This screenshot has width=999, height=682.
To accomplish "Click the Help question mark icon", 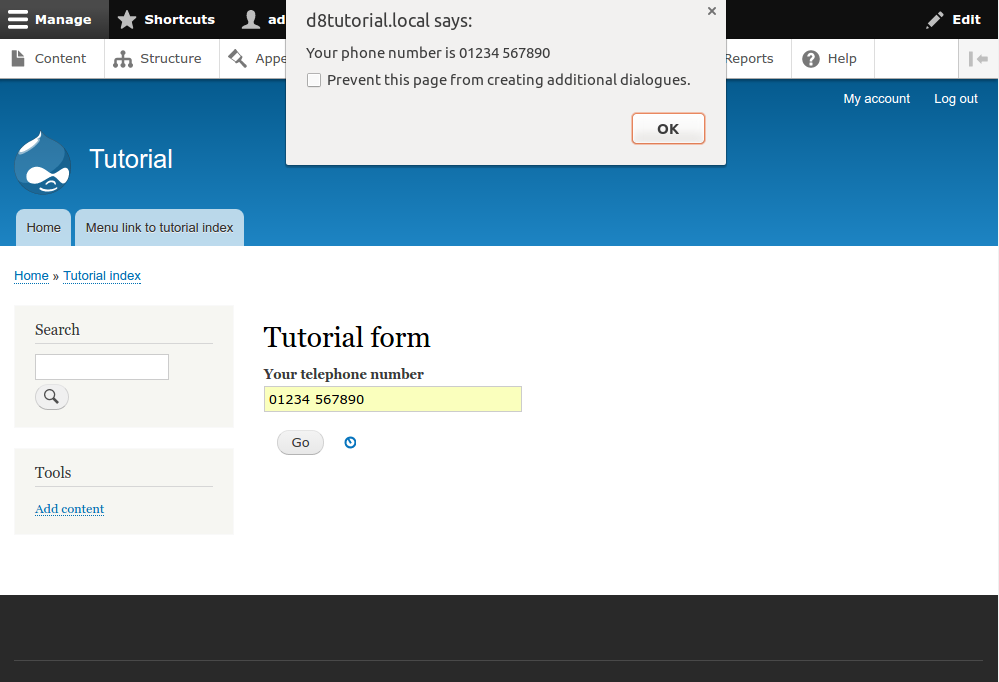I will click(x=811, y=59).
